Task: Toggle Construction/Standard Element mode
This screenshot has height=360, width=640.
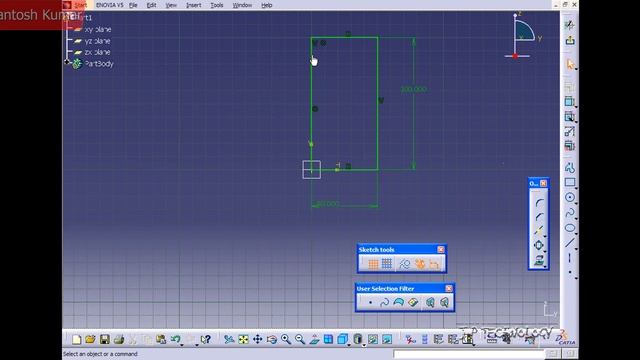Action: (x=404, y=264)
